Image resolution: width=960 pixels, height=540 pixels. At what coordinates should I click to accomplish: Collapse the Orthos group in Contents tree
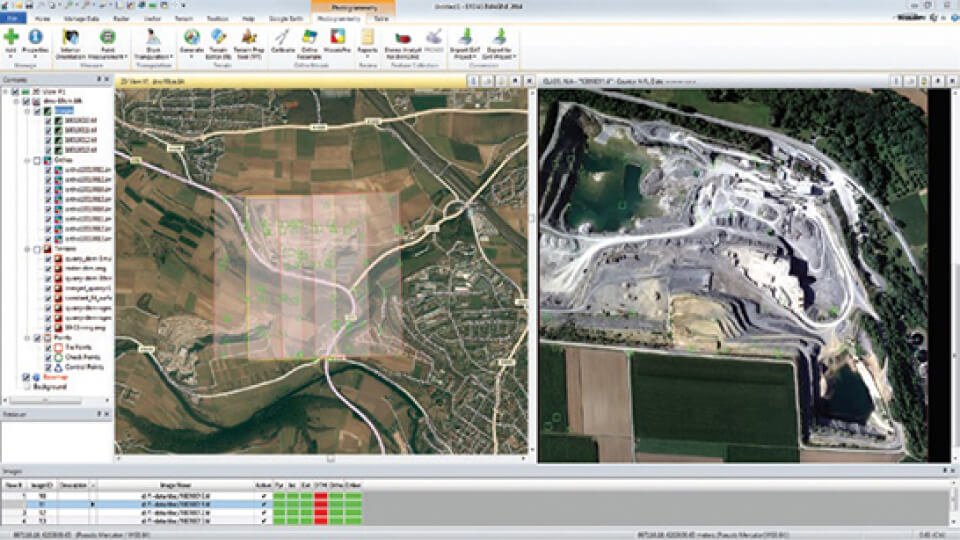(29, 160)
